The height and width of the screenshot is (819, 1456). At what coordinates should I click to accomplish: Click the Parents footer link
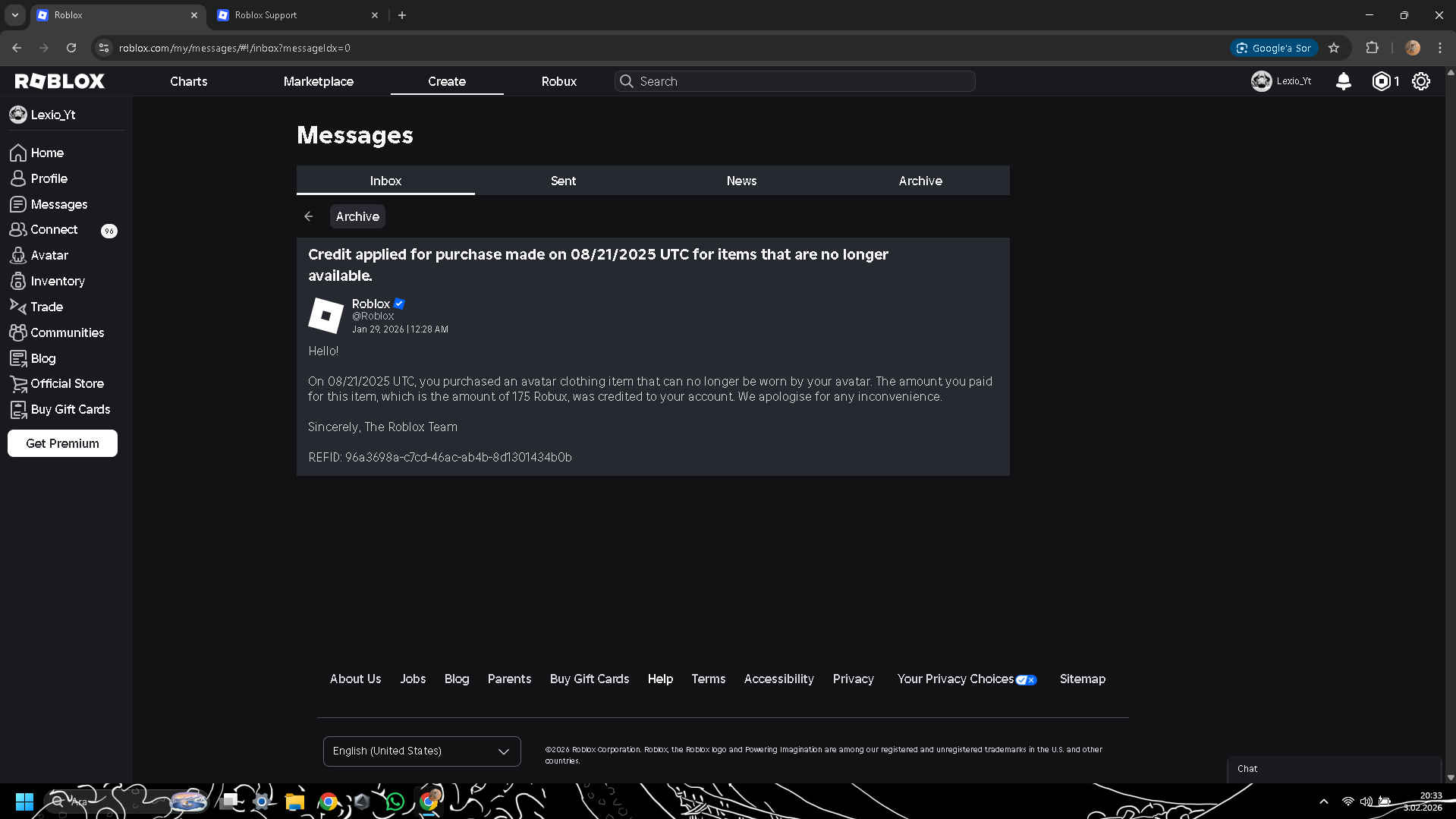(x=509, y=679)
